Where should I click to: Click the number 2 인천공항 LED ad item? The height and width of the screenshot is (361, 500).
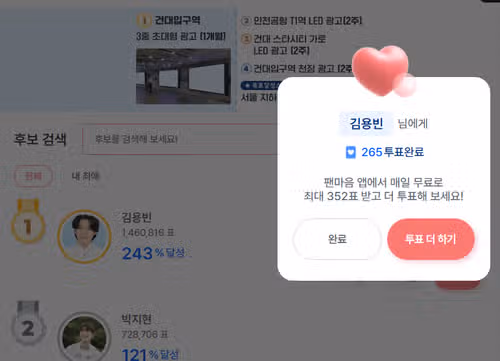[x=301, y=21]
